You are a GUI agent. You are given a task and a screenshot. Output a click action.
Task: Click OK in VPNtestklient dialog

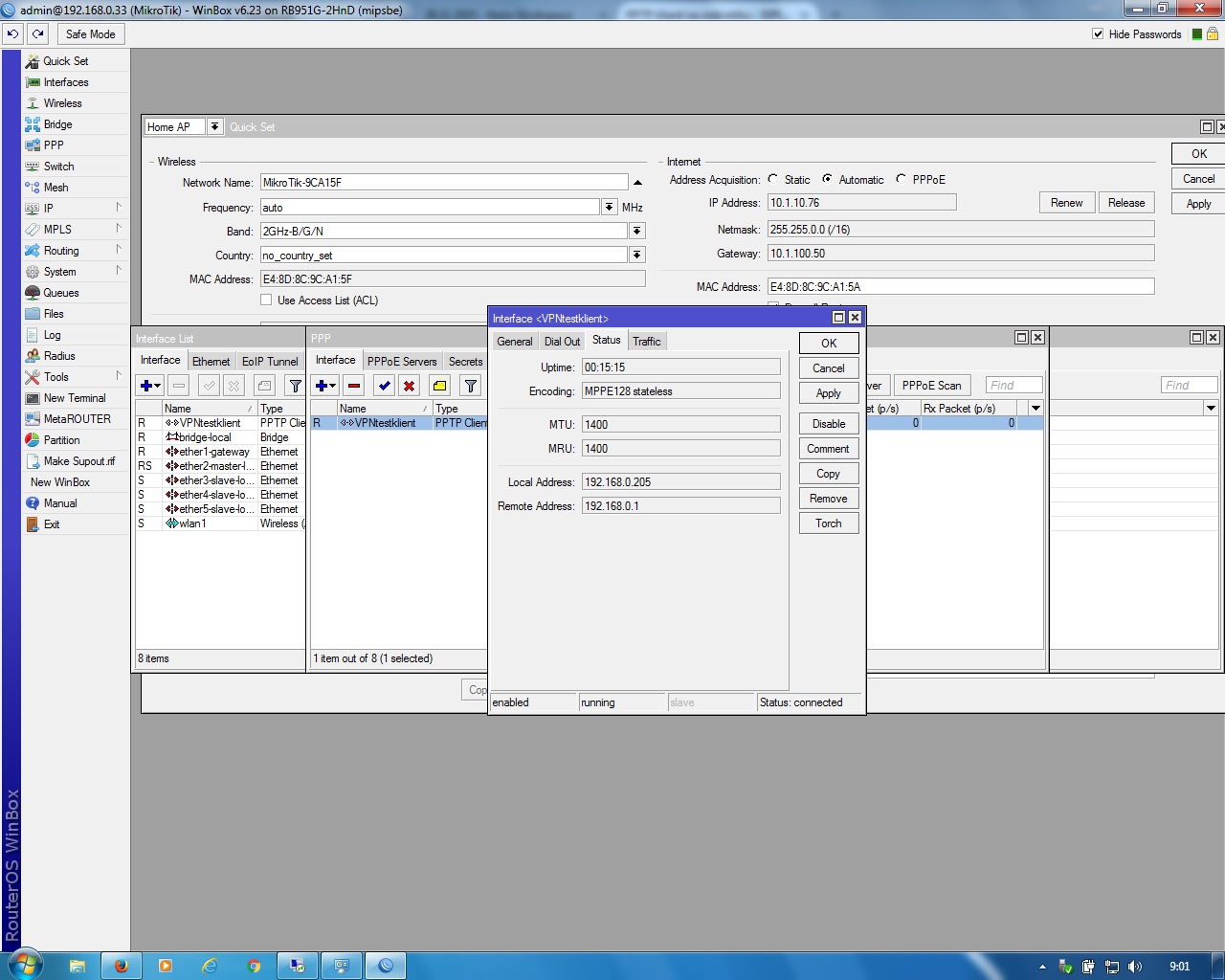click(x=829, y=344)
